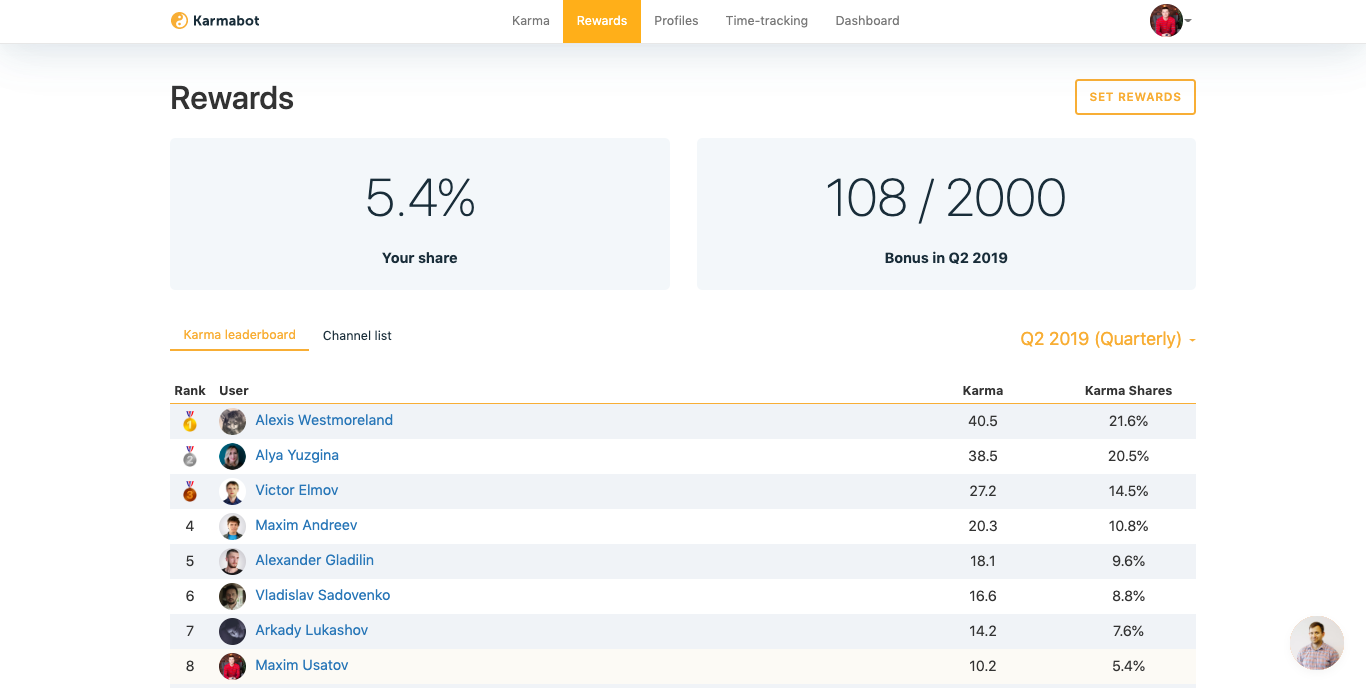Switch to the Channel list tab
Screen dimensions: 1366x688
[357, 336]
